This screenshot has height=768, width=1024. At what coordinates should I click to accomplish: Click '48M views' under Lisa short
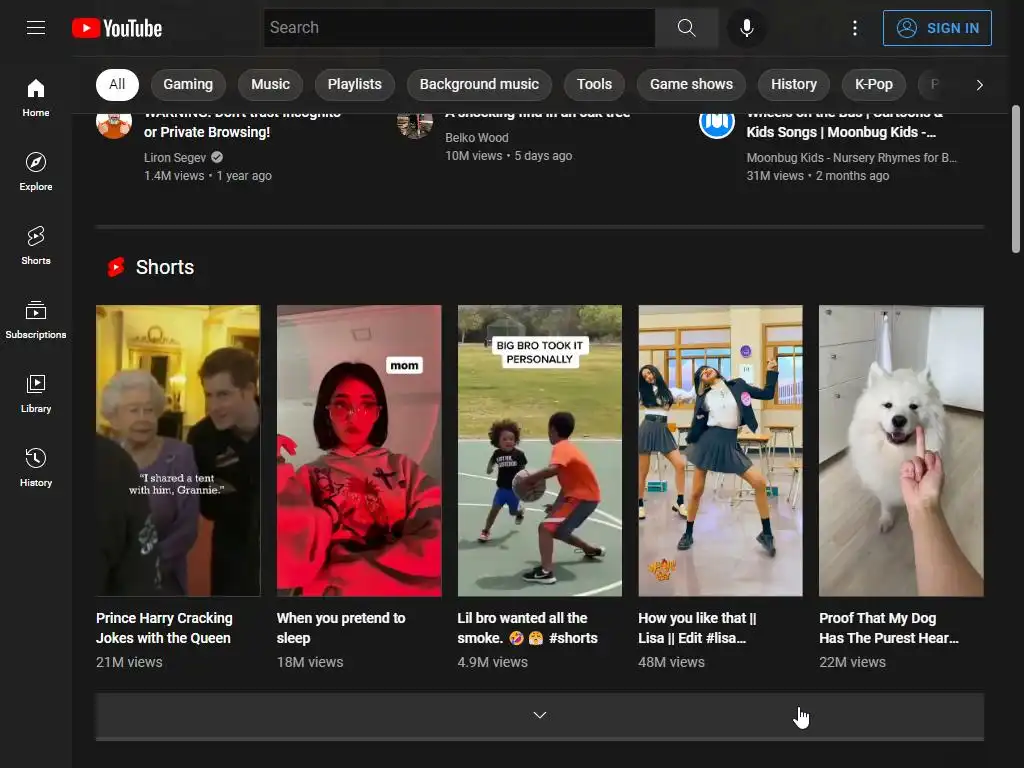click(x=671, y=662)
